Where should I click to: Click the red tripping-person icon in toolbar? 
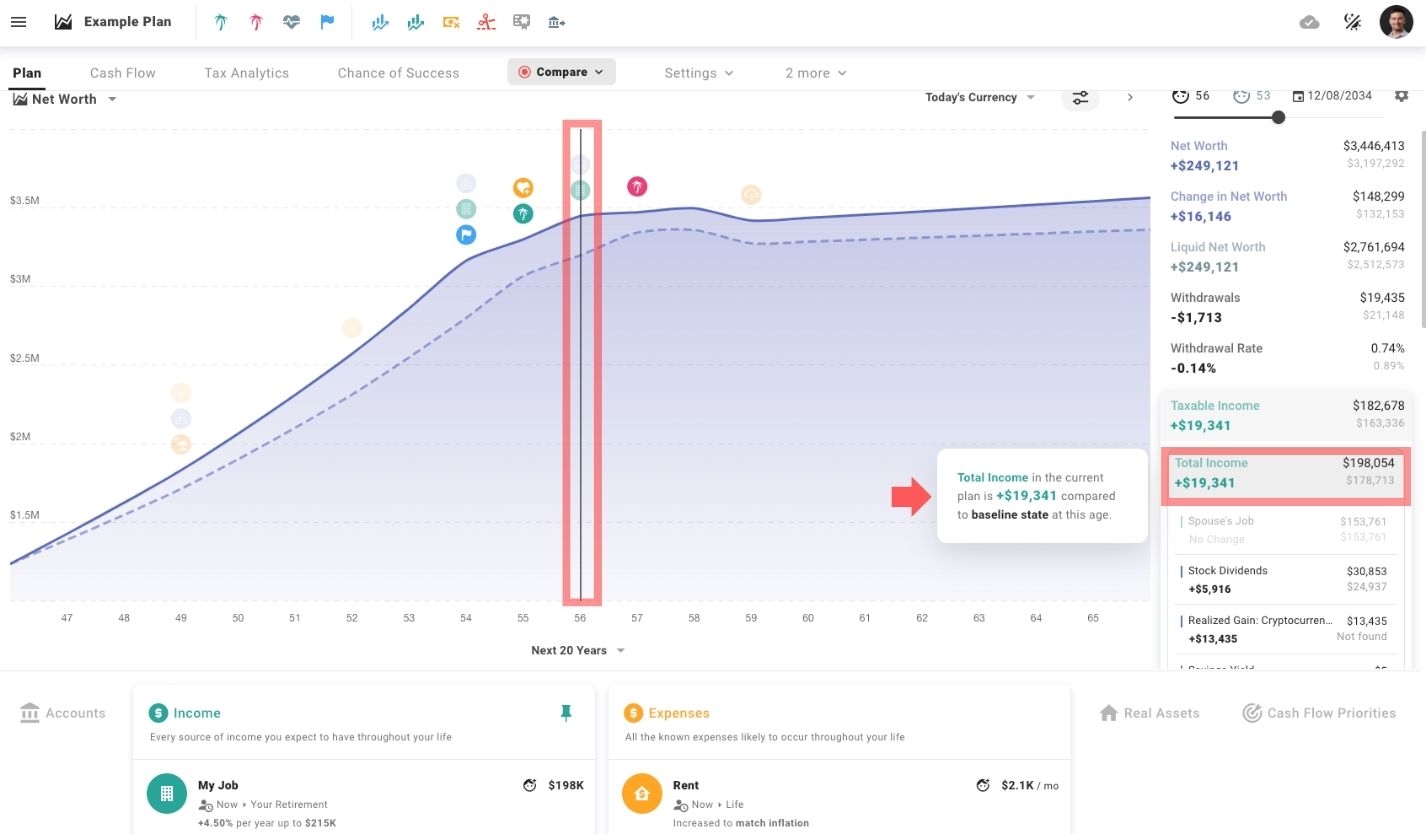tap(486, 22)
